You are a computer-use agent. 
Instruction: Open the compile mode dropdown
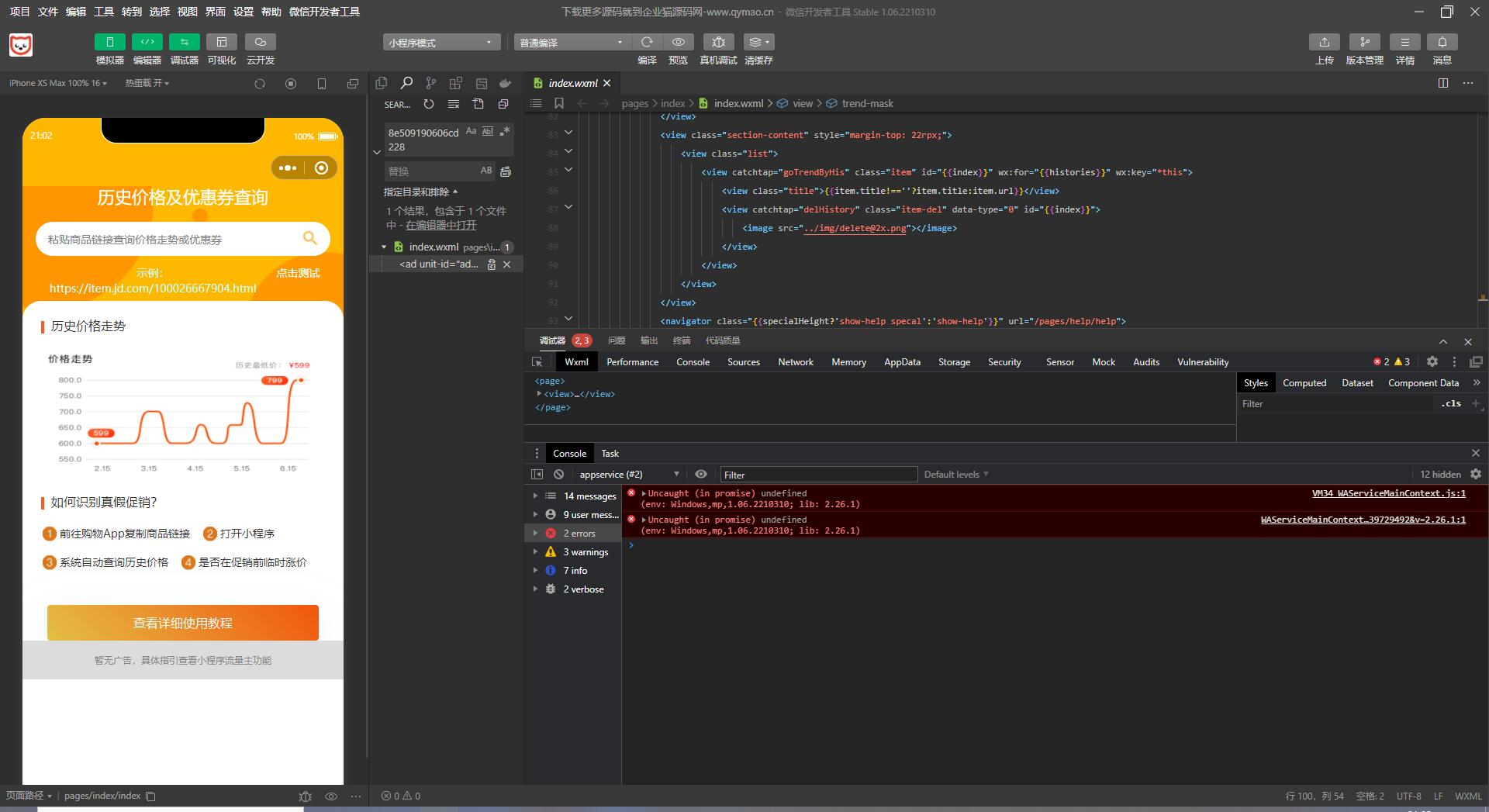[x=571, y=43]
